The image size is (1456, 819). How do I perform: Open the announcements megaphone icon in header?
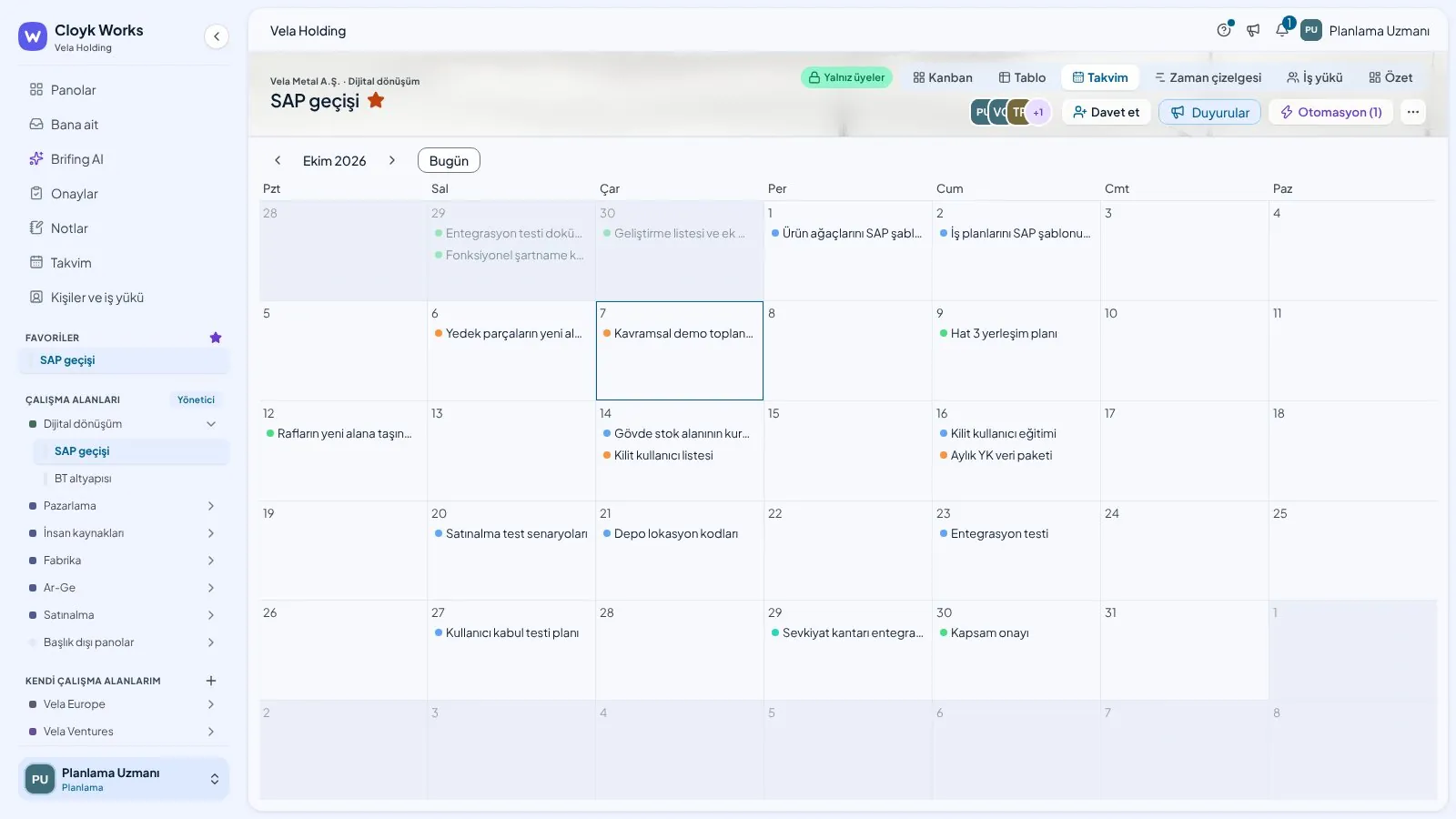click(1253, 30)
